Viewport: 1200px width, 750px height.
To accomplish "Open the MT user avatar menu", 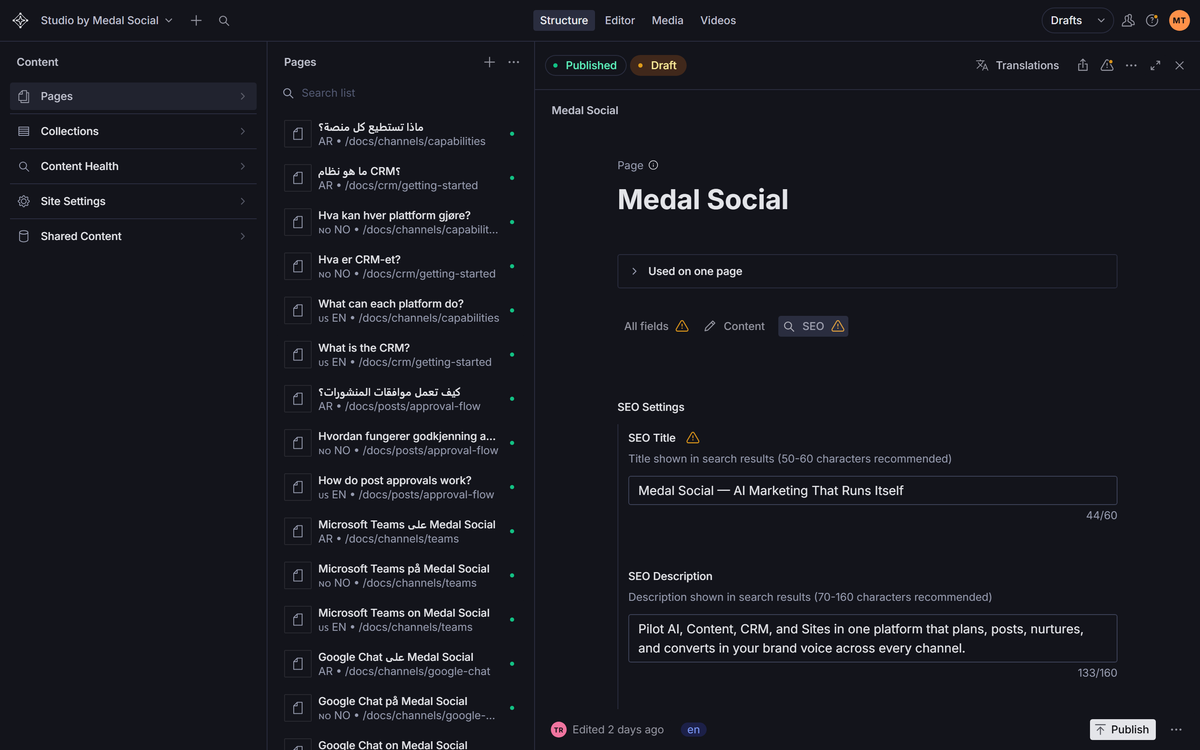I will [1179, 20].
